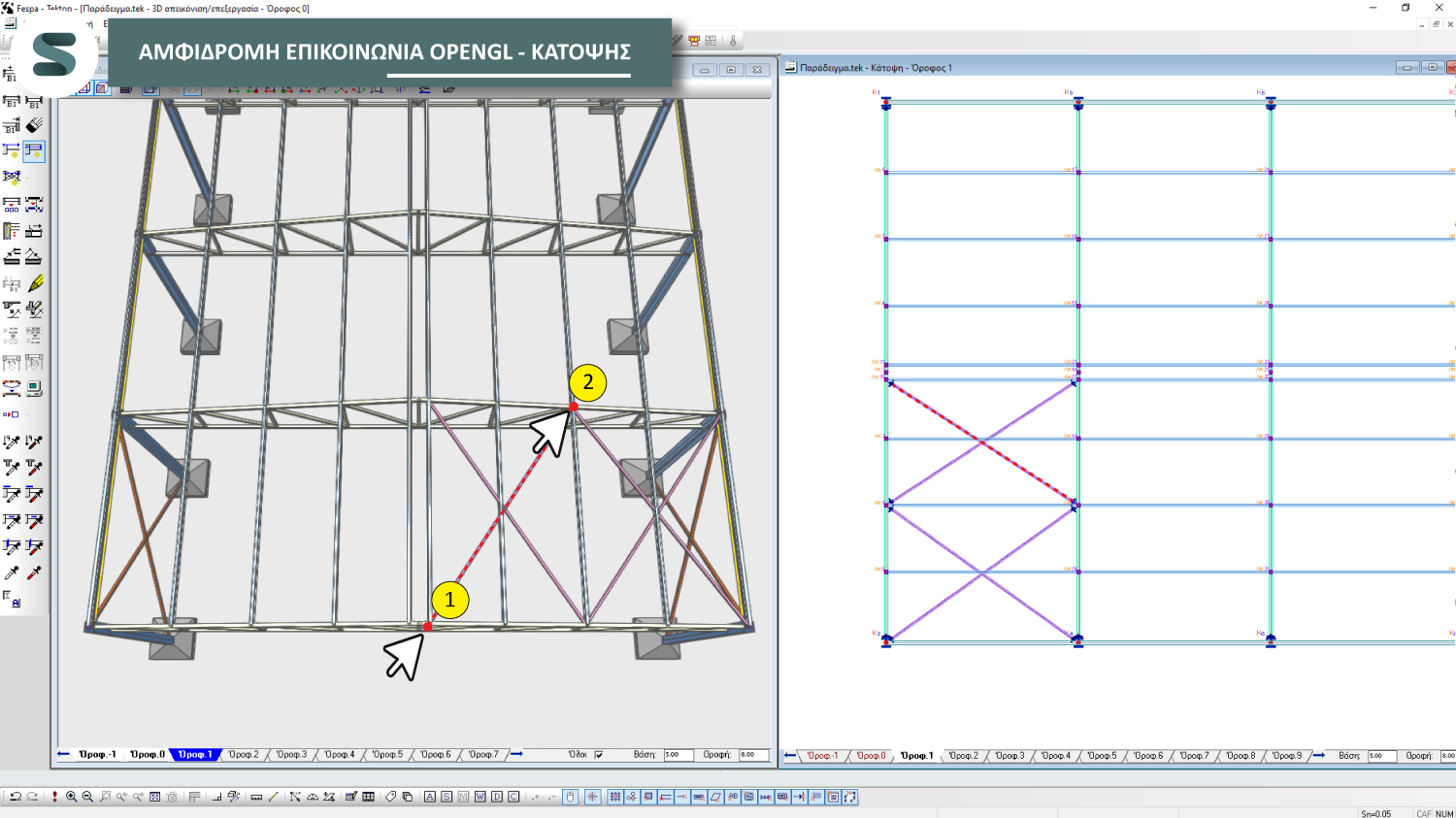
Task: Select the ruler measure tool icon
Action: coord(256,797)
